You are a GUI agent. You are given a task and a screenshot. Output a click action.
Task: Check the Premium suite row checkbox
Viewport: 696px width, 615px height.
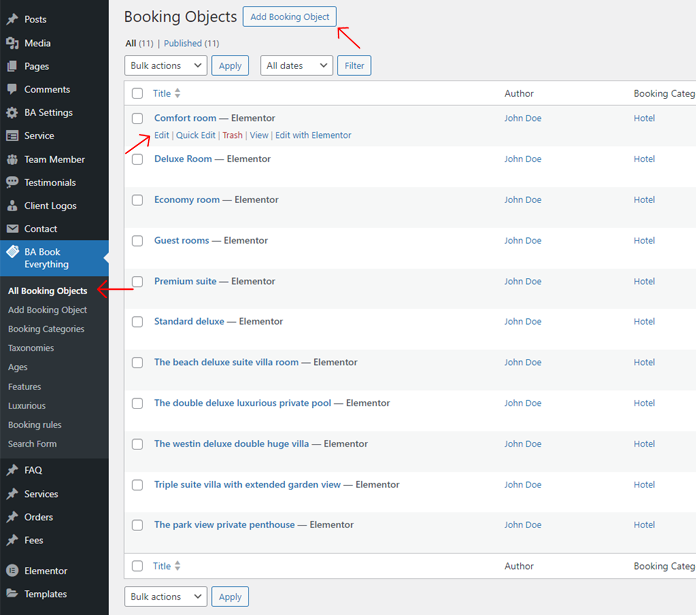pos(138,281)
